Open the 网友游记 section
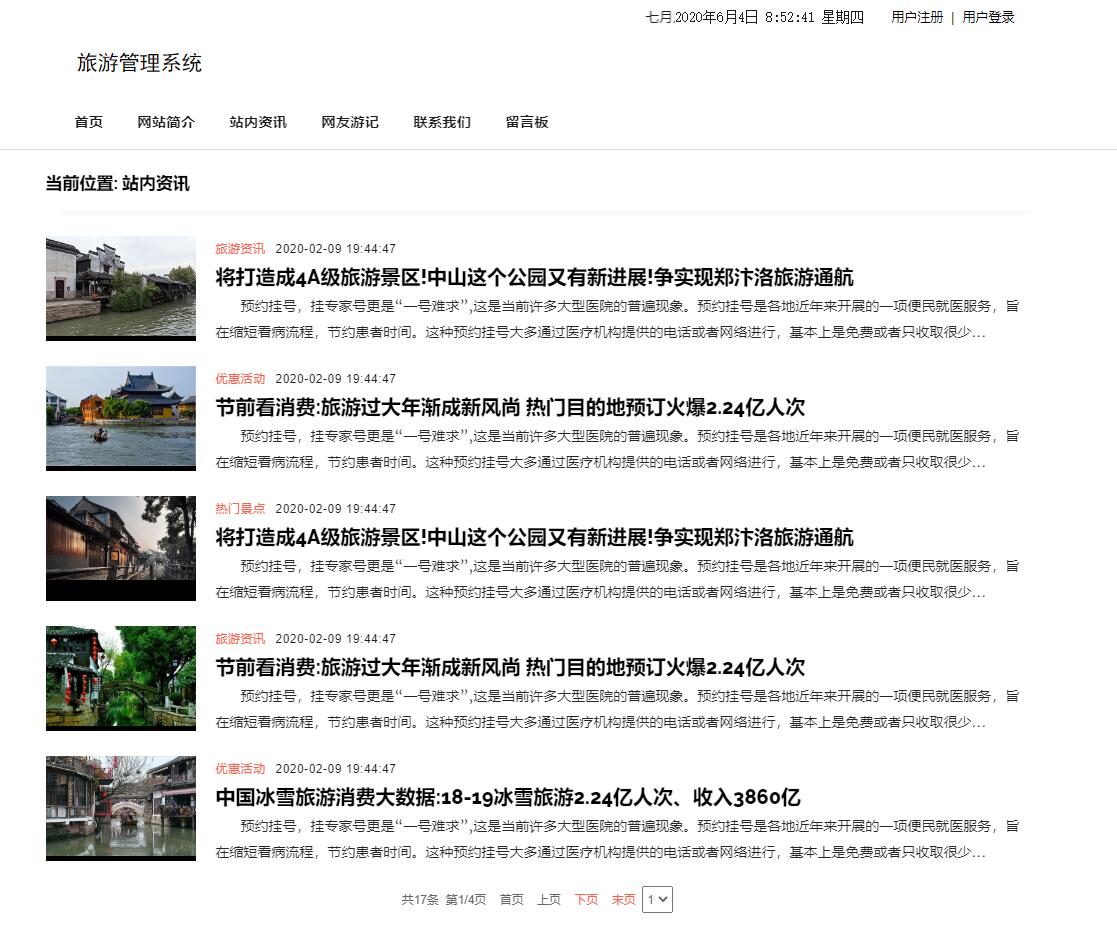The width and height of the screenshot is (1117, 930). 349,122
